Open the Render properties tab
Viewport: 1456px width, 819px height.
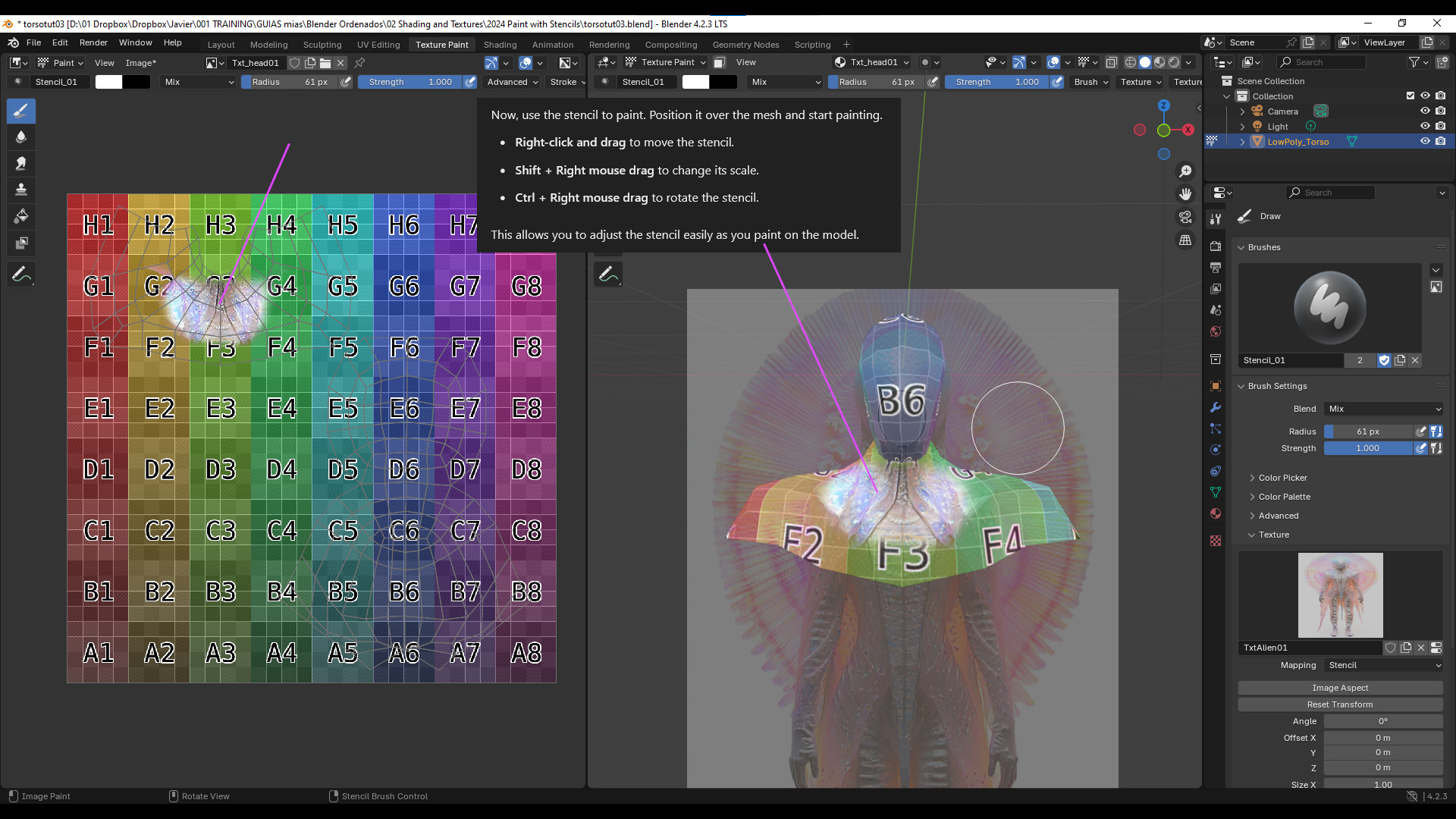(1216, 246)
